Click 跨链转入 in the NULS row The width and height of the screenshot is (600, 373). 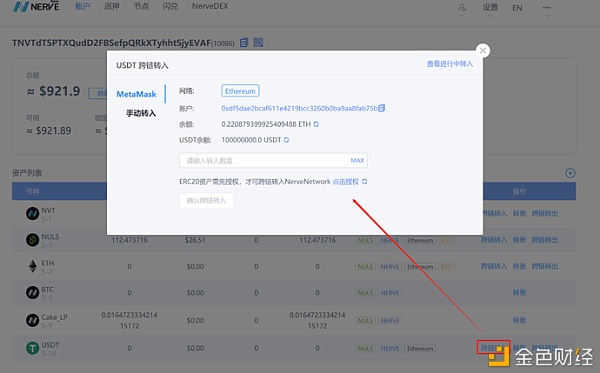(494, 240)
